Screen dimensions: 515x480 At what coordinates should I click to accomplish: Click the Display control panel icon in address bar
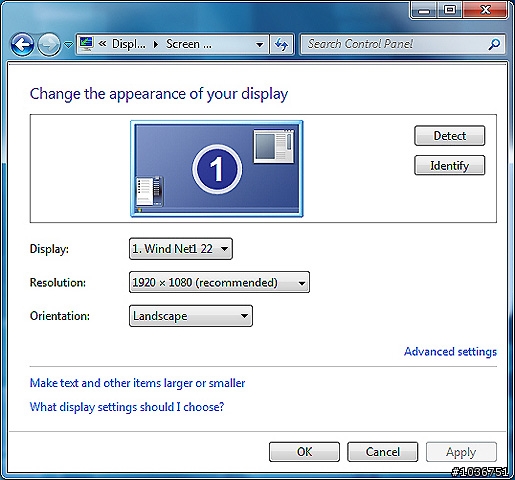86,44
